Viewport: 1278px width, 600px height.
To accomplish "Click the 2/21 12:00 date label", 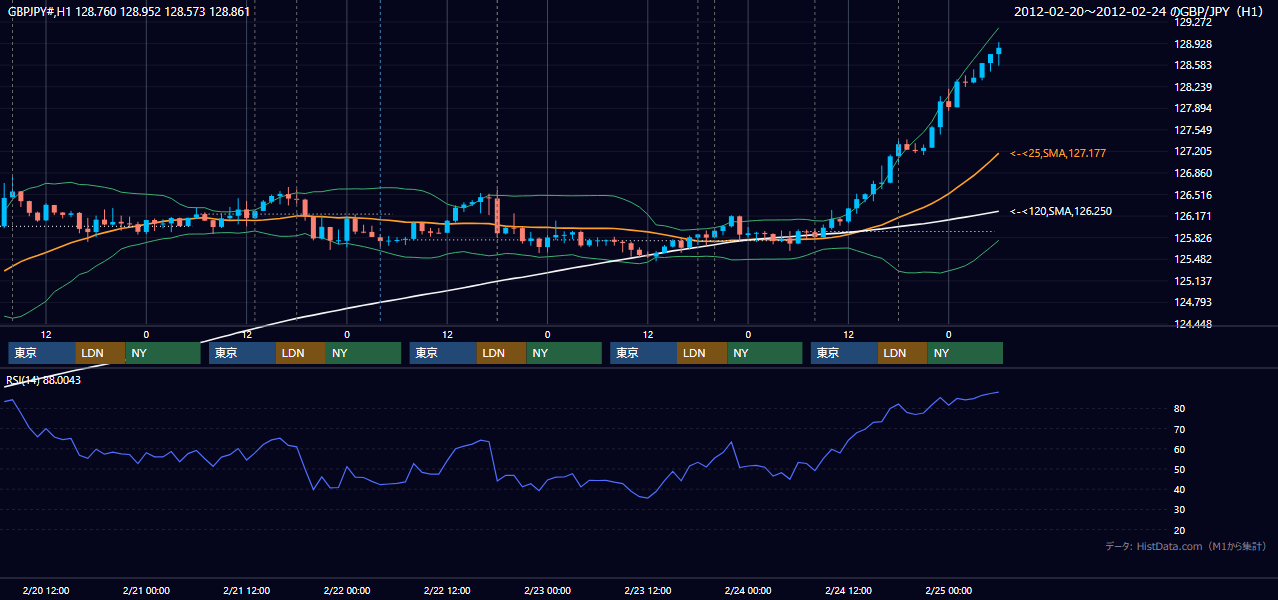I will pos(246,590).
